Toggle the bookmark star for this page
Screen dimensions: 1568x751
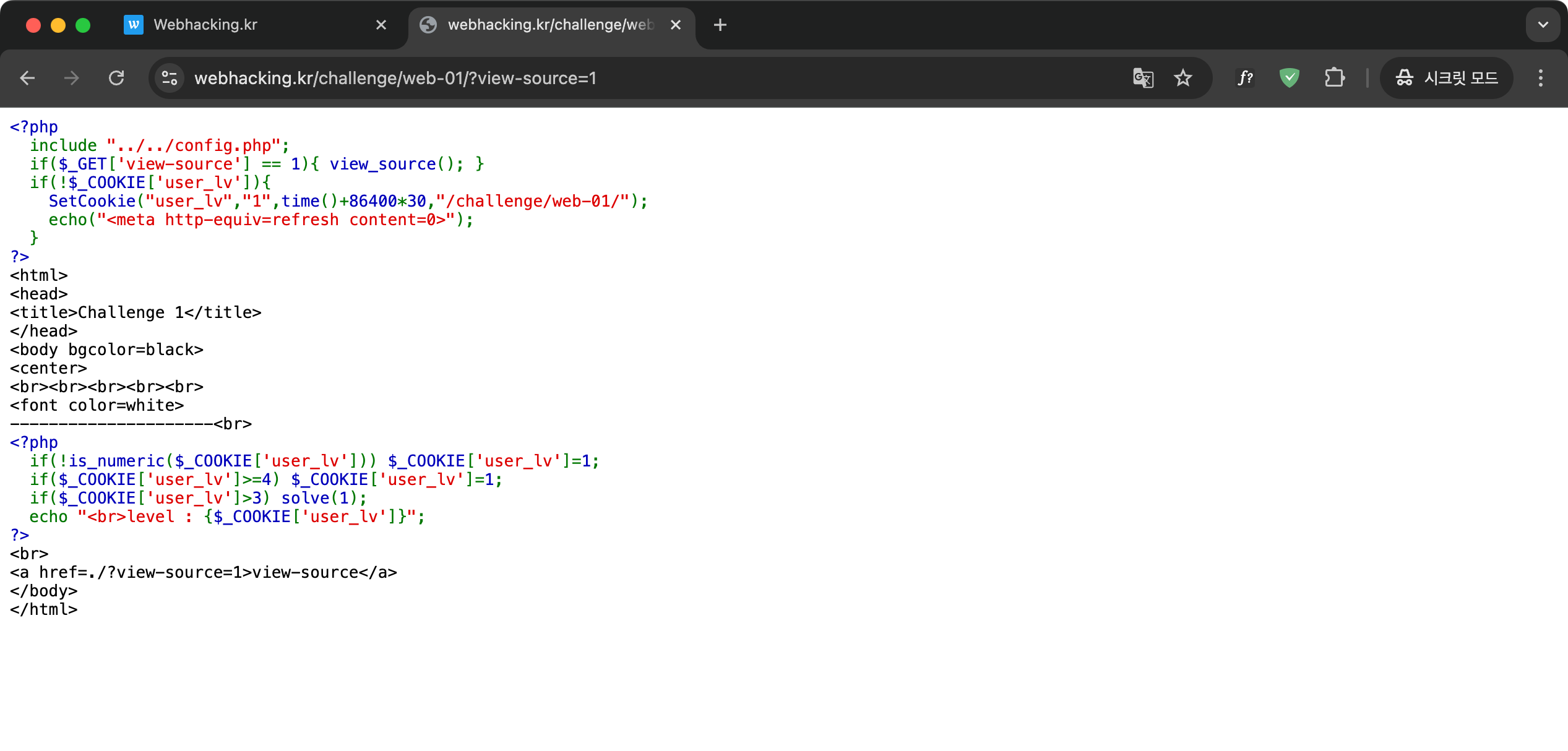1182,78
